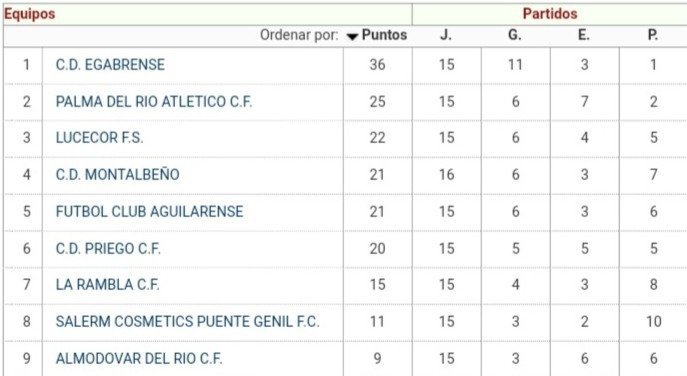Click the Partidos section header
Image resolution: width=687 pixels, height=376 pixels.
click(x=550, y=14)
